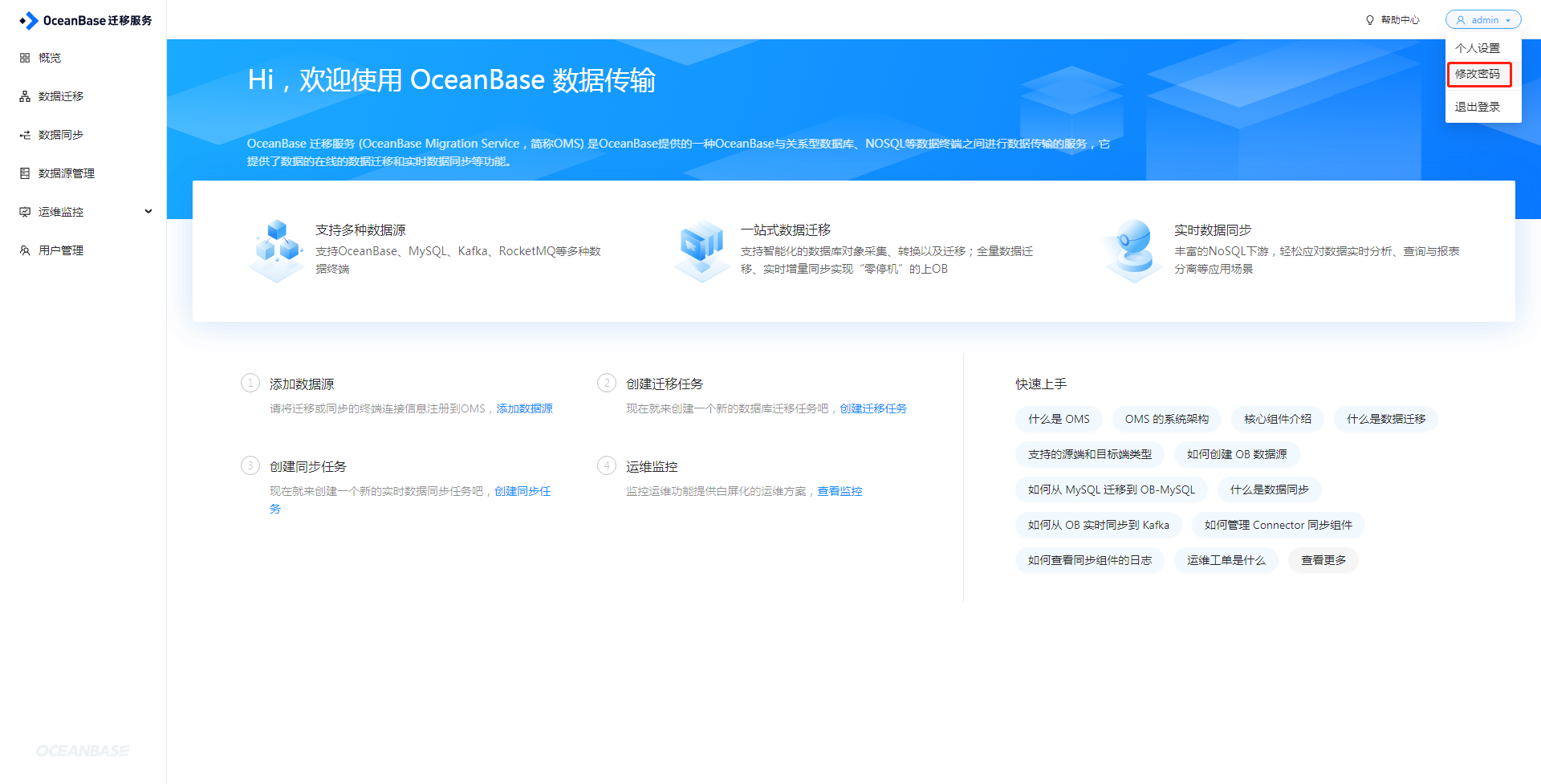The image size is (1541, 784).
Task: Open the admin dropdown arrow
Action: click(1508, 20)
